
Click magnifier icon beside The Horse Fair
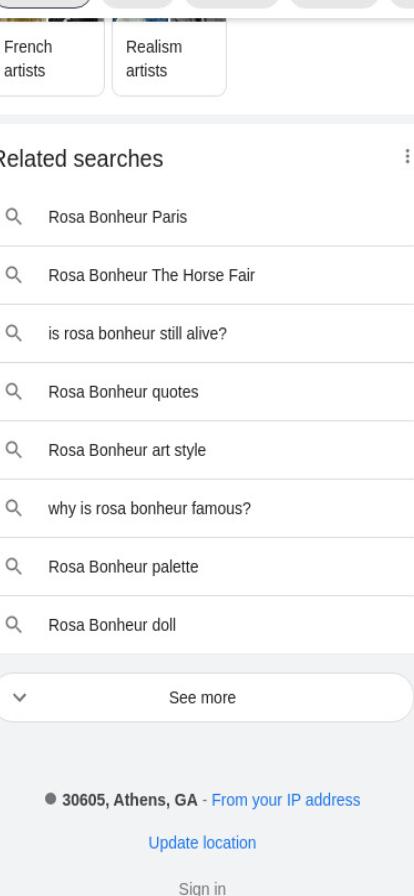point(14,275)
